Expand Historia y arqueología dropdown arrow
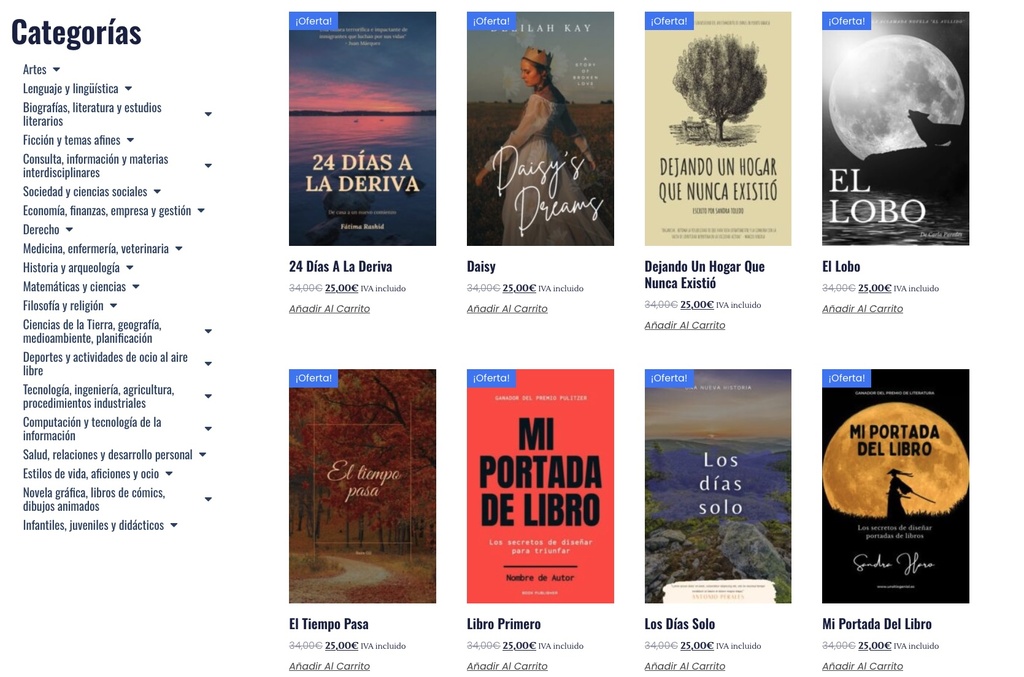The width and height of the screenshot is (1024, 677). (130, 268)
